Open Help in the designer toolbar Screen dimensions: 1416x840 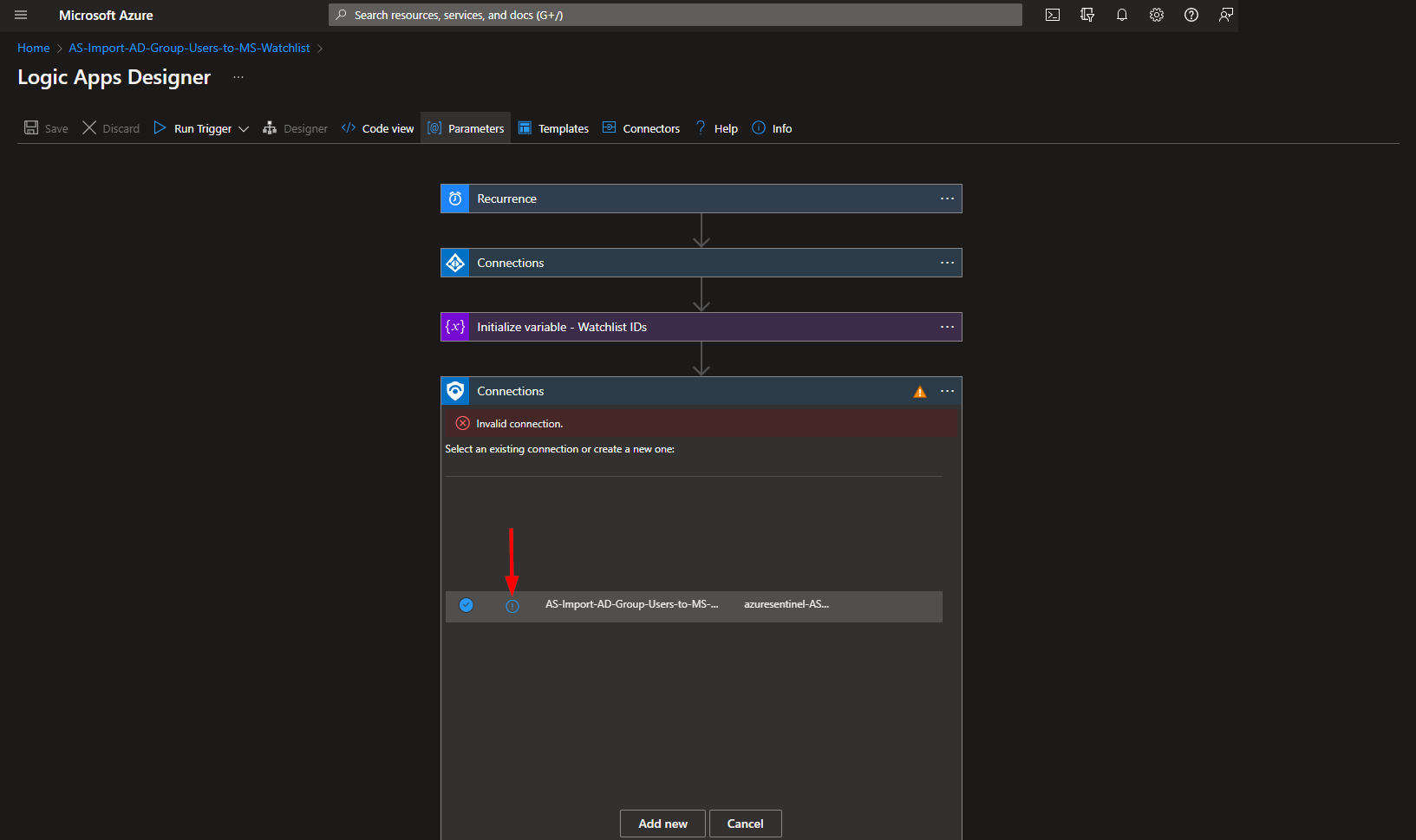click(x=716, y=128)
